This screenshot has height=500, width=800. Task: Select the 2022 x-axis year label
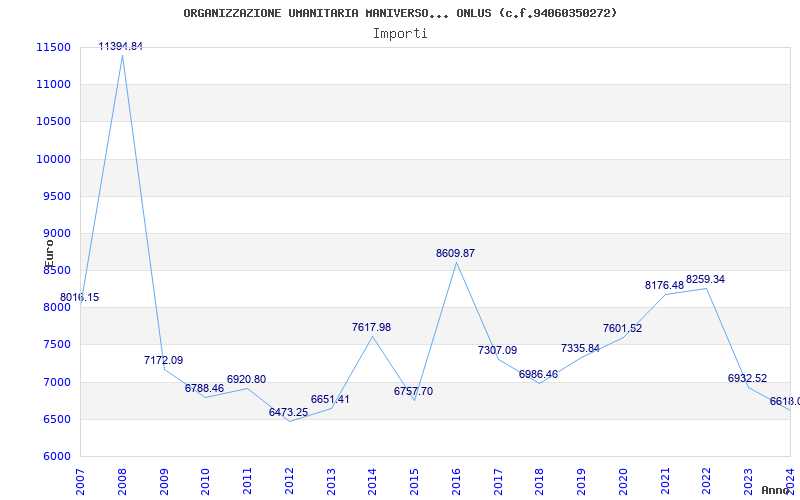click(x=707, y=481)
